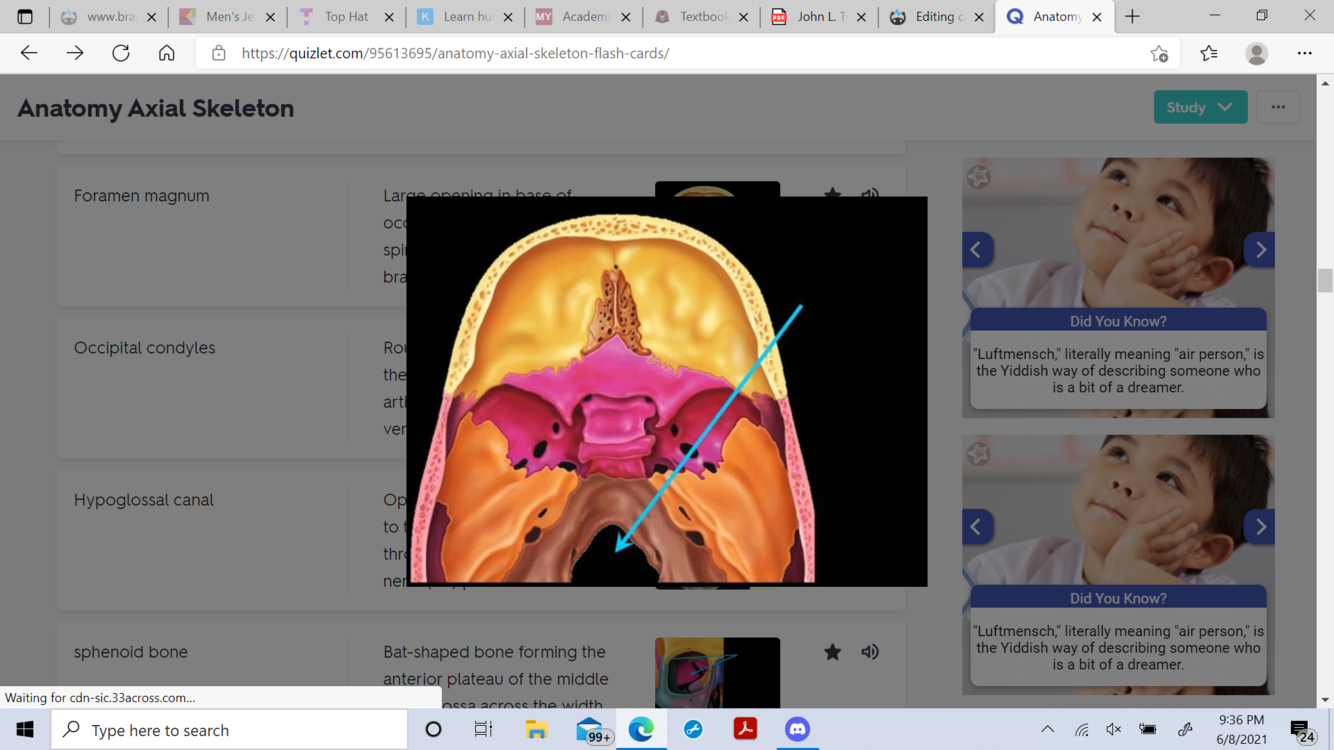The height and width of the screenshot is (750, 1334).
Task: Switch to the www.bra tab
Action: [108, 16]
